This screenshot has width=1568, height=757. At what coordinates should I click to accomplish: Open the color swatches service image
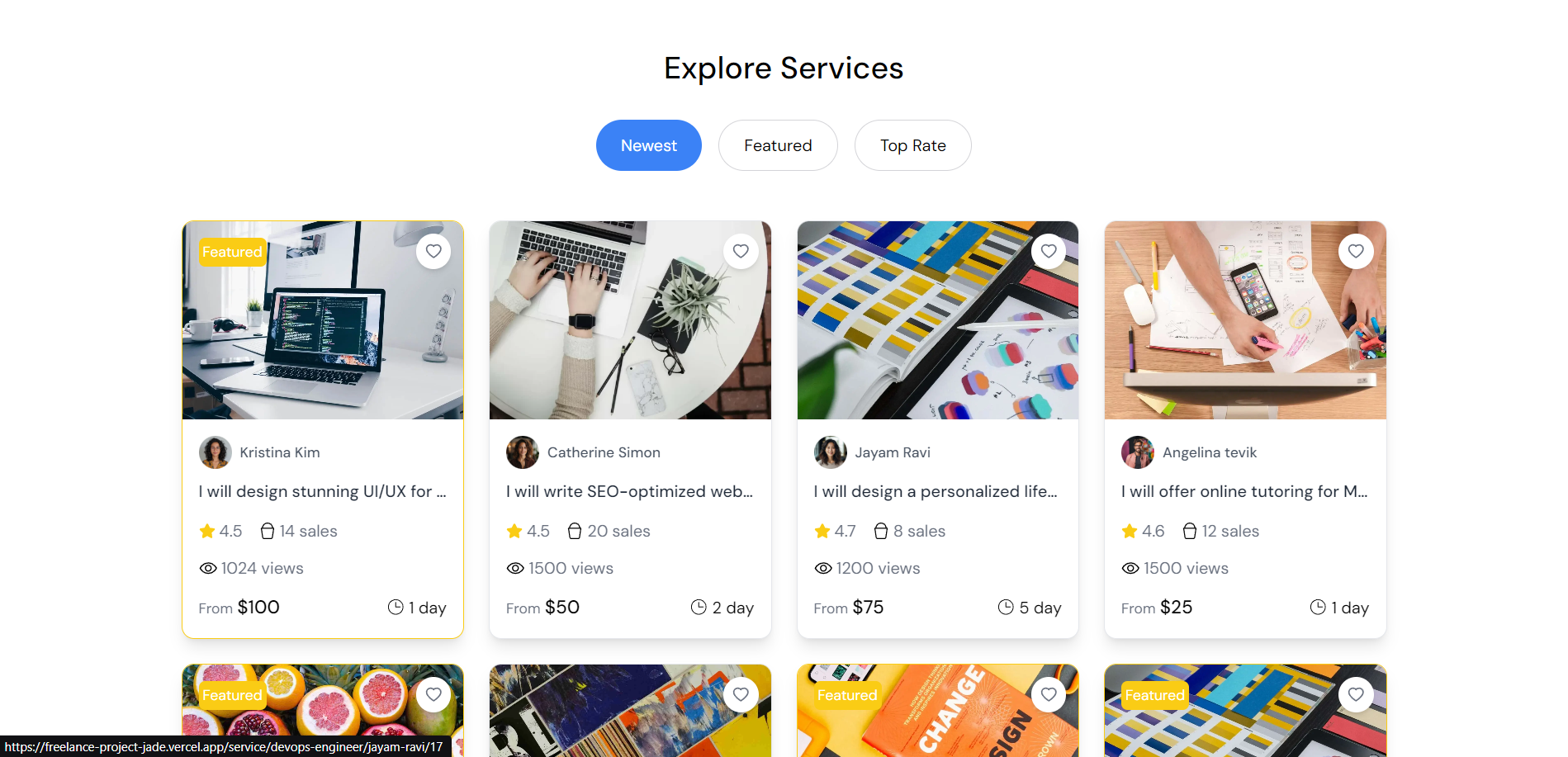coord(938,320)
